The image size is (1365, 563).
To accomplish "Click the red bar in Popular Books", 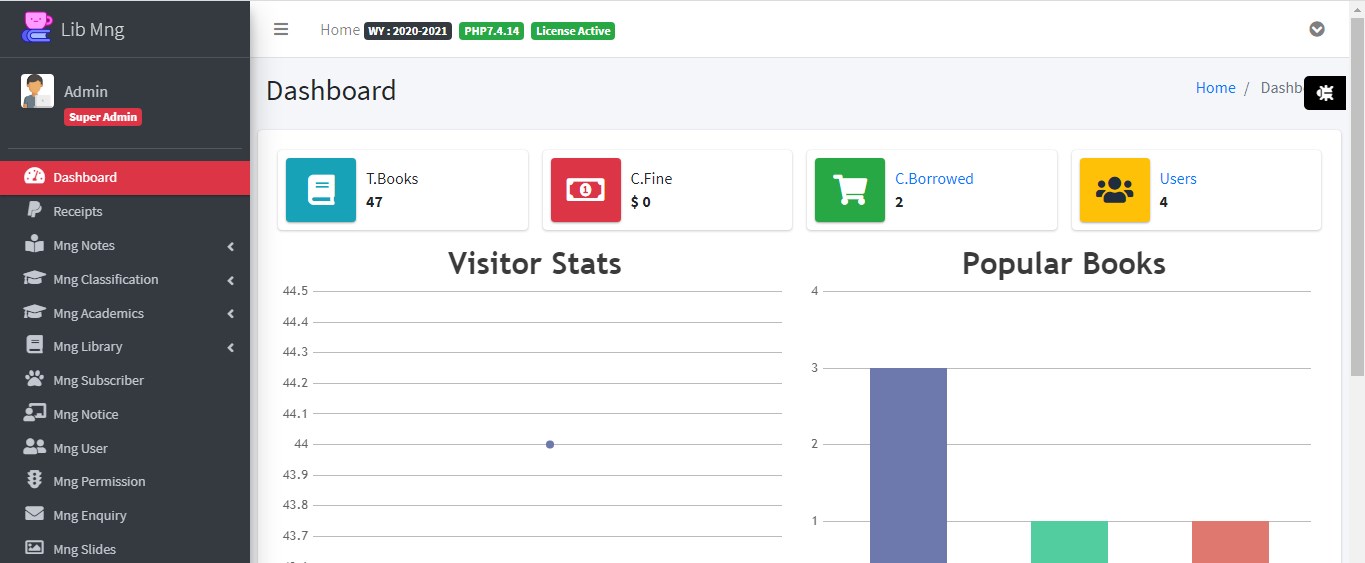I will click(x=1230, y=542).
